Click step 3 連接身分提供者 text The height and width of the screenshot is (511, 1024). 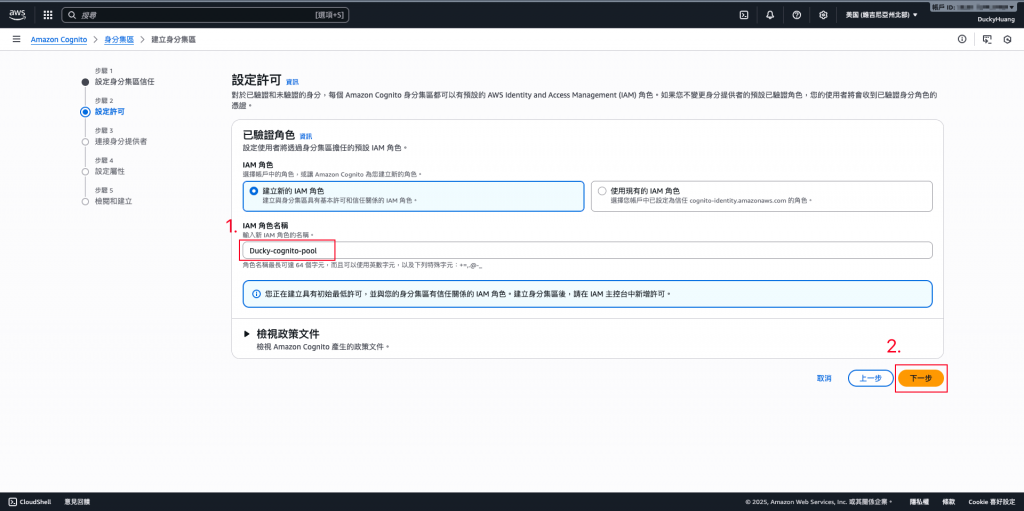[121, 141]
